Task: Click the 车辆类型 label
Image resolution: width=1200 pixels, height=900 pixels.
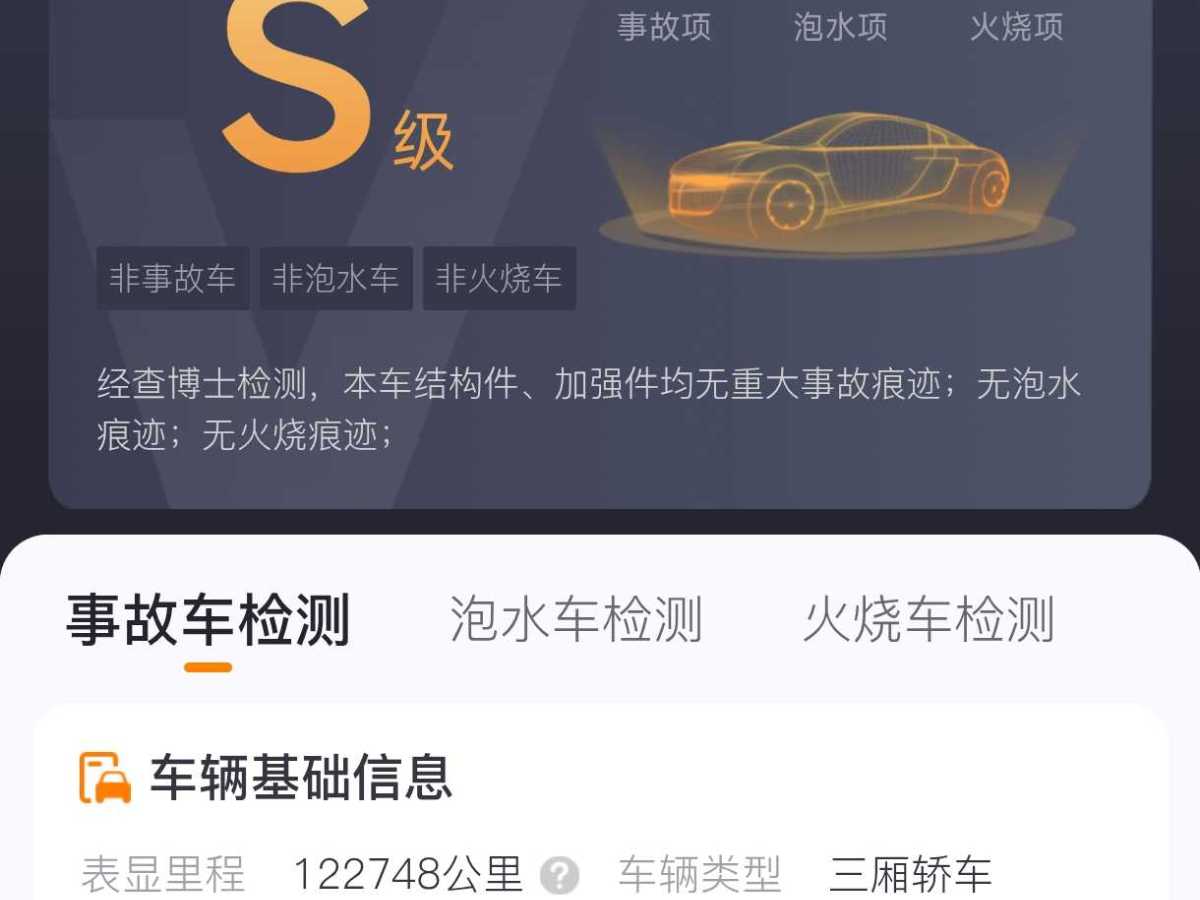Action: point(699,875)
